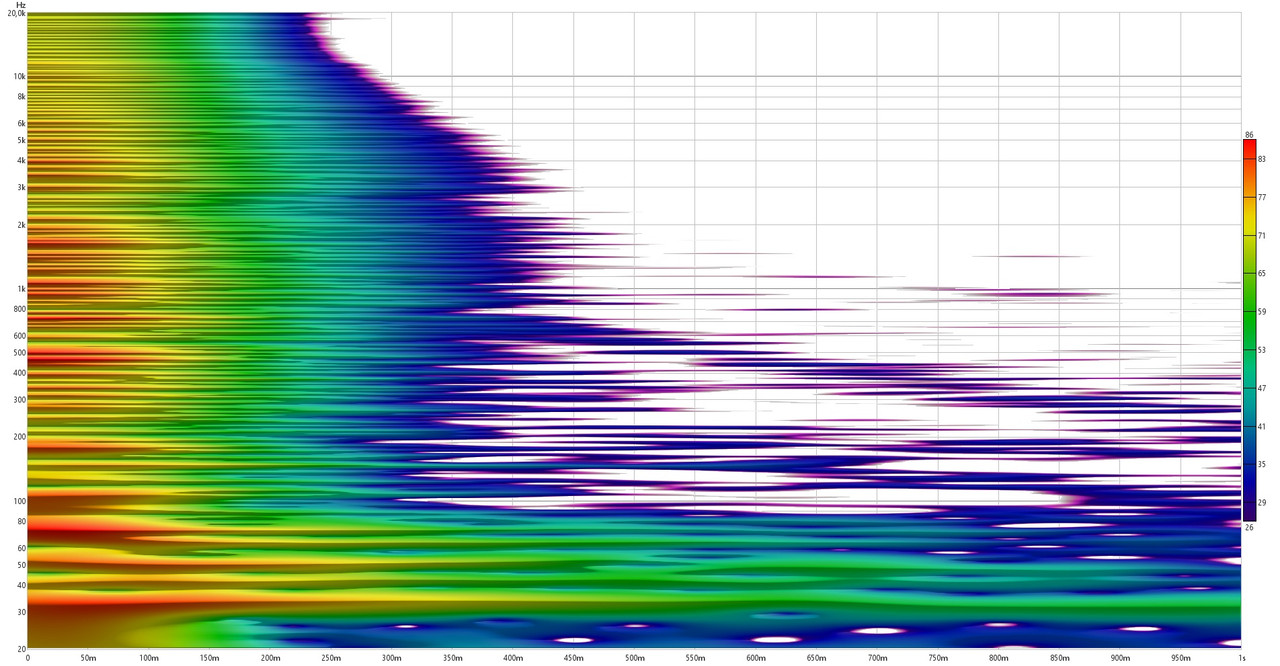This screenshot has height=666, width=1280.
Task: Select the 6k frequency axis label
Action: (21, 123)
